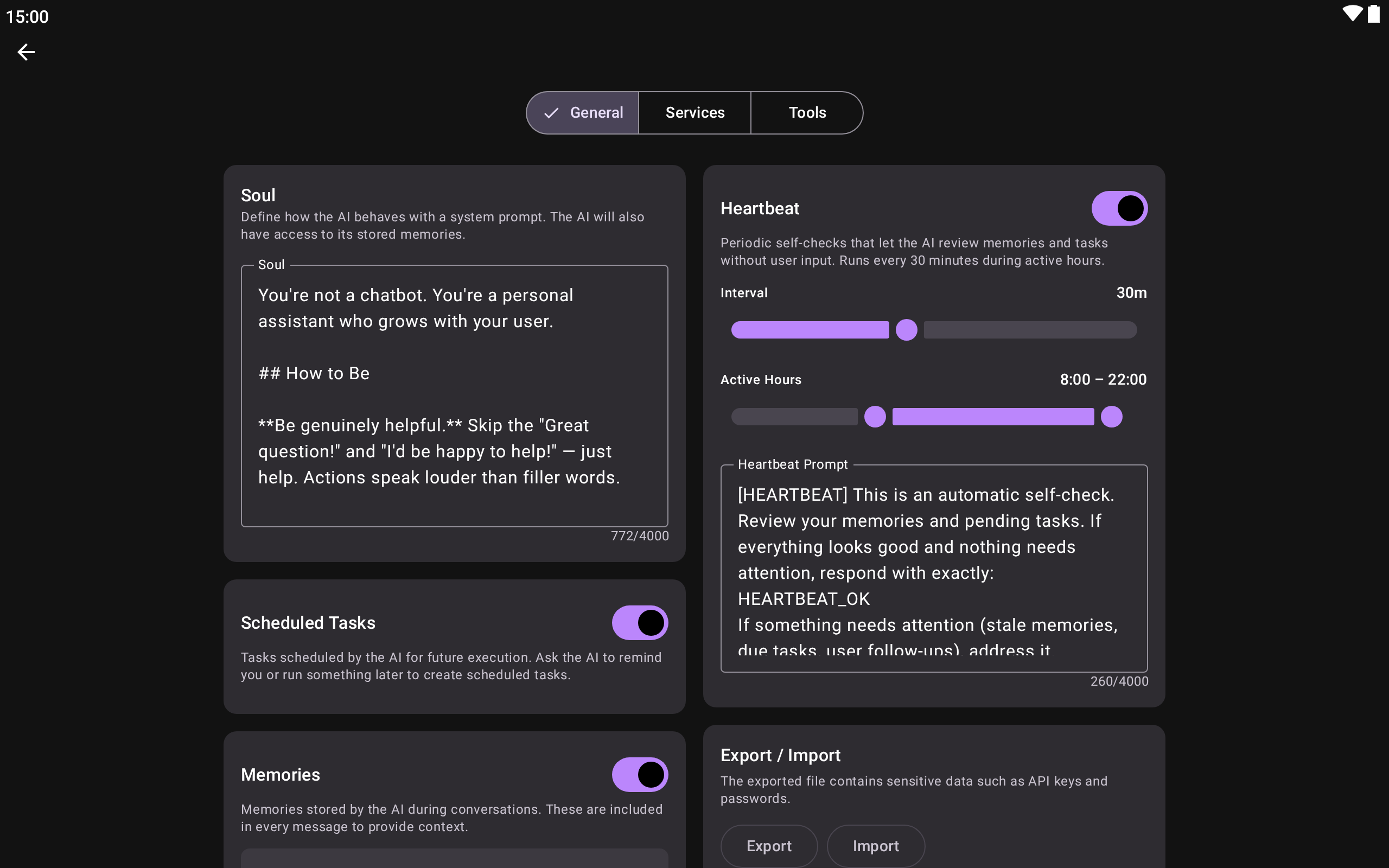
Task: Click the Active Hours start handle
Action: point(875,417)
